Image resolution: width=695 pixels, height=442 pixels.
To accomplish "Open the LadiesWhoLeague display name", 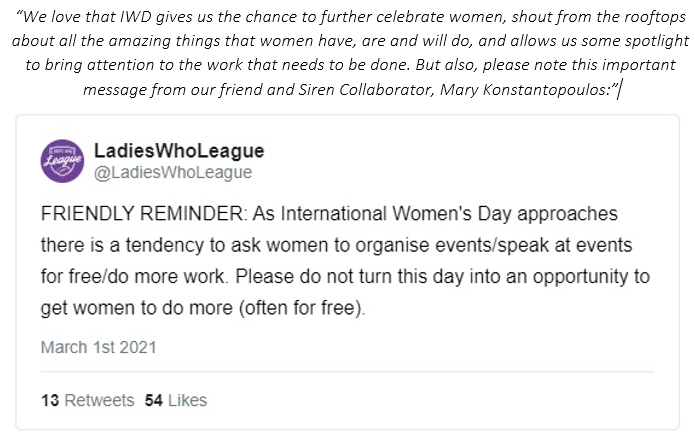I will click(x=178, y=152).
